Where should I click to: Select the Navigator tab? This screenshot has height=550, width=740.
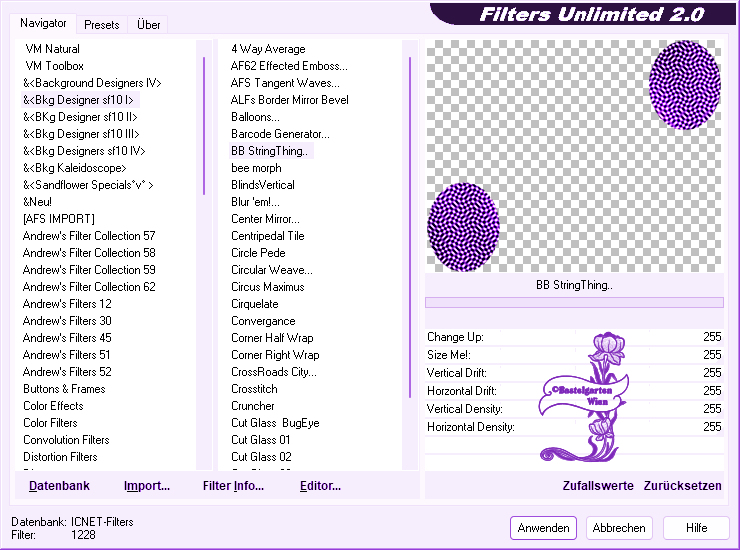tap(44, 23)
